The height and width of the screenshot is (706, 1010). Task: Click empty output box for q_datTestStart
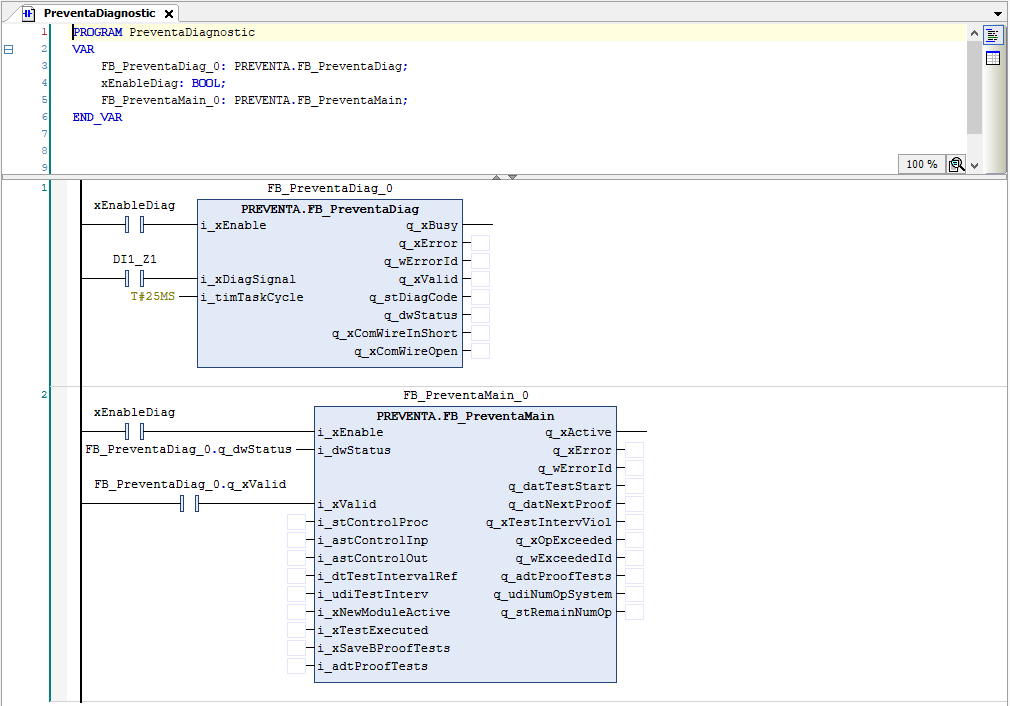[634, 486]
